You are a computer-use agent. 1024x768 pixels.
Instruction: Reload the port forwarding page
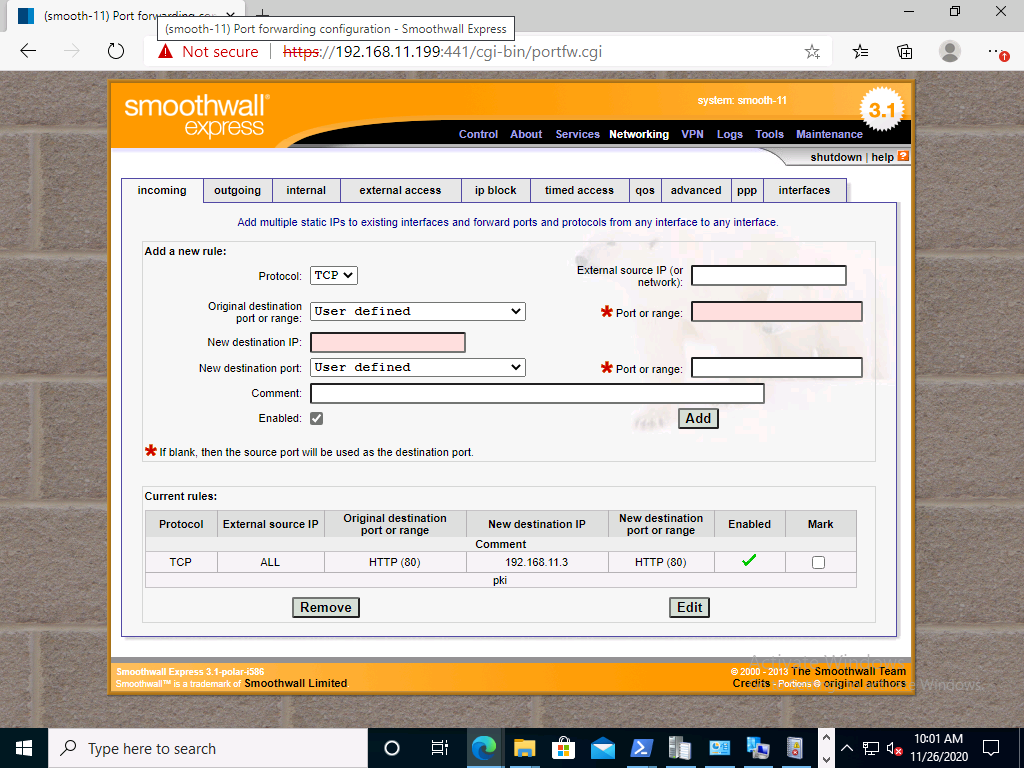point(116,51)
